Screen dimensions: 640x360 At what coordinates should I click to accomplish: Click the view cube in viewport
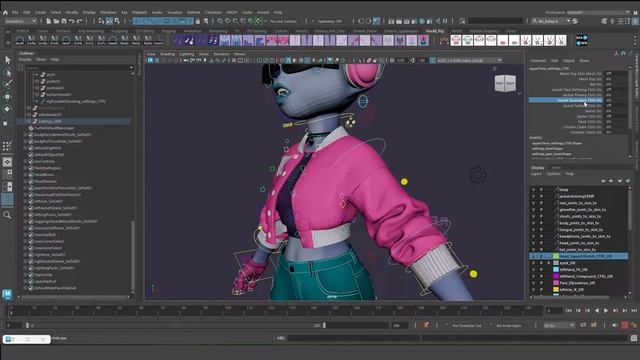click(x=505, y=83)
